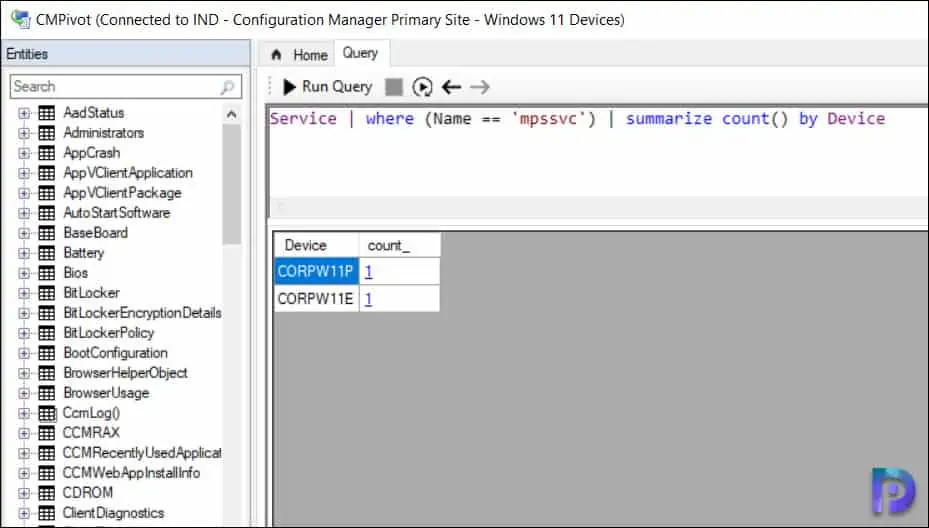Click the BitLockerPolicy table icon
929x528 pixels.
coord(47,334)
